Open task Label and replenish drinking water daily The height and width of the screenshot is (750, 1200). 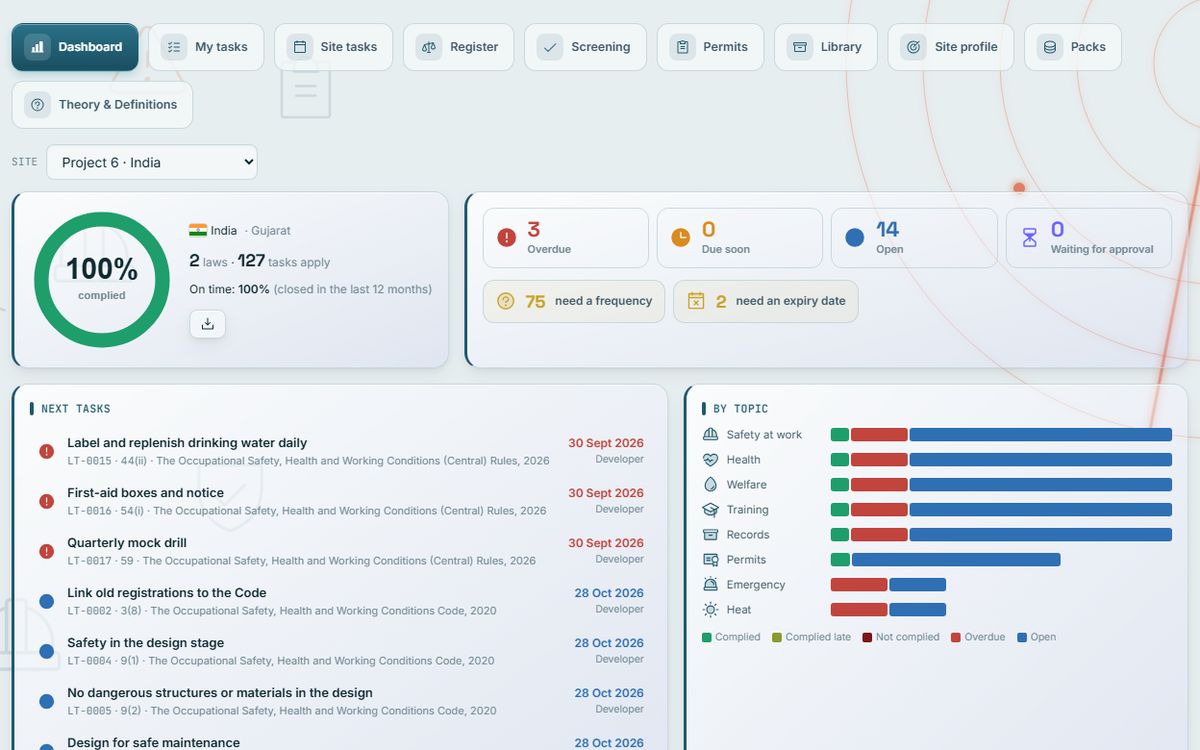[x=340, y=451]
